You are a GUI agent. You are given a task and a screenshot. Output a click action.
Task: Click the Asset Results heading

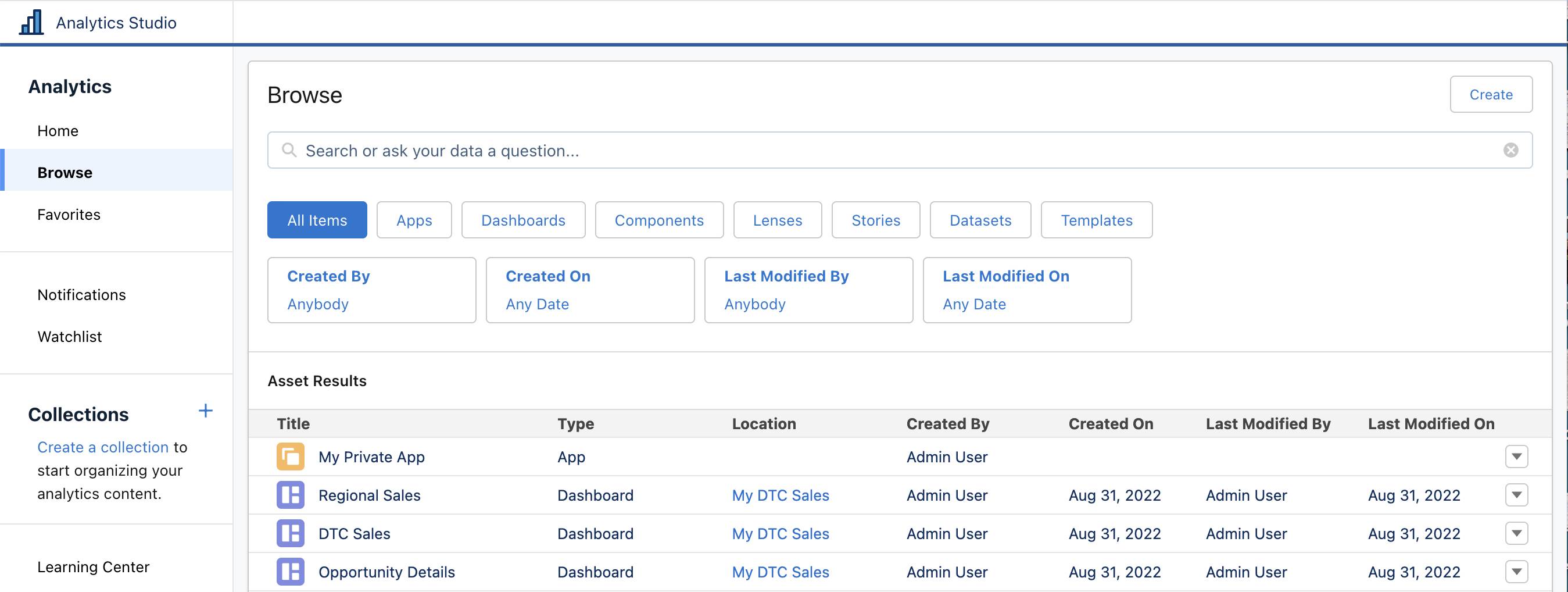pyautogui.click(x=317, y=381)
